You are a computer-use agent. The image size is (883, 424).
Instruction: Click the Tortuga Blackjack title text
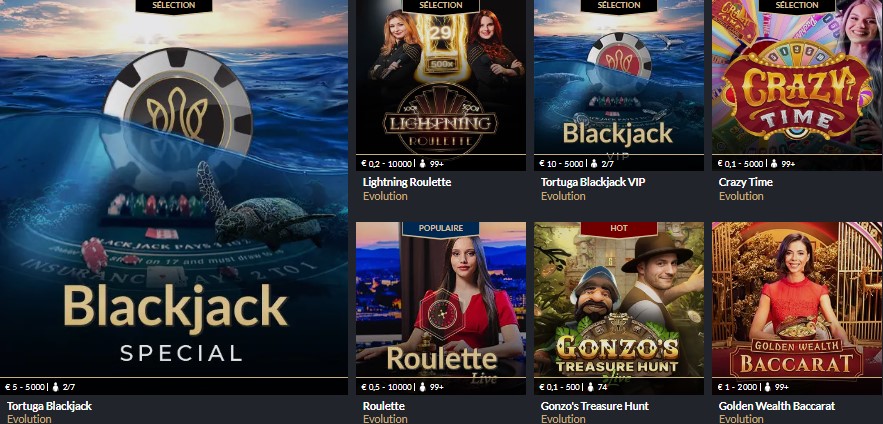click(49, 406)
